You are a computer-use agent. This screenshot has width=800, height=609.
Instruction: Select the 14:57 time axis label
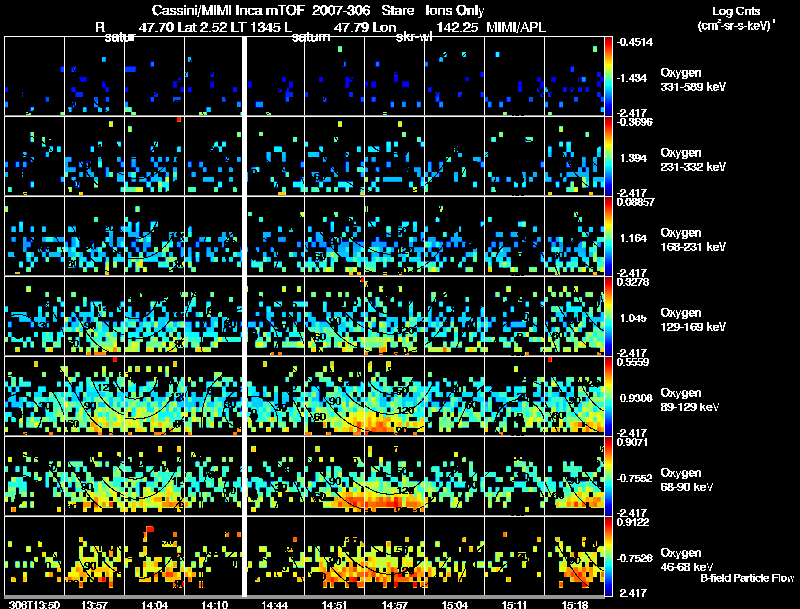pyautogui.click(x=394, y=604)
